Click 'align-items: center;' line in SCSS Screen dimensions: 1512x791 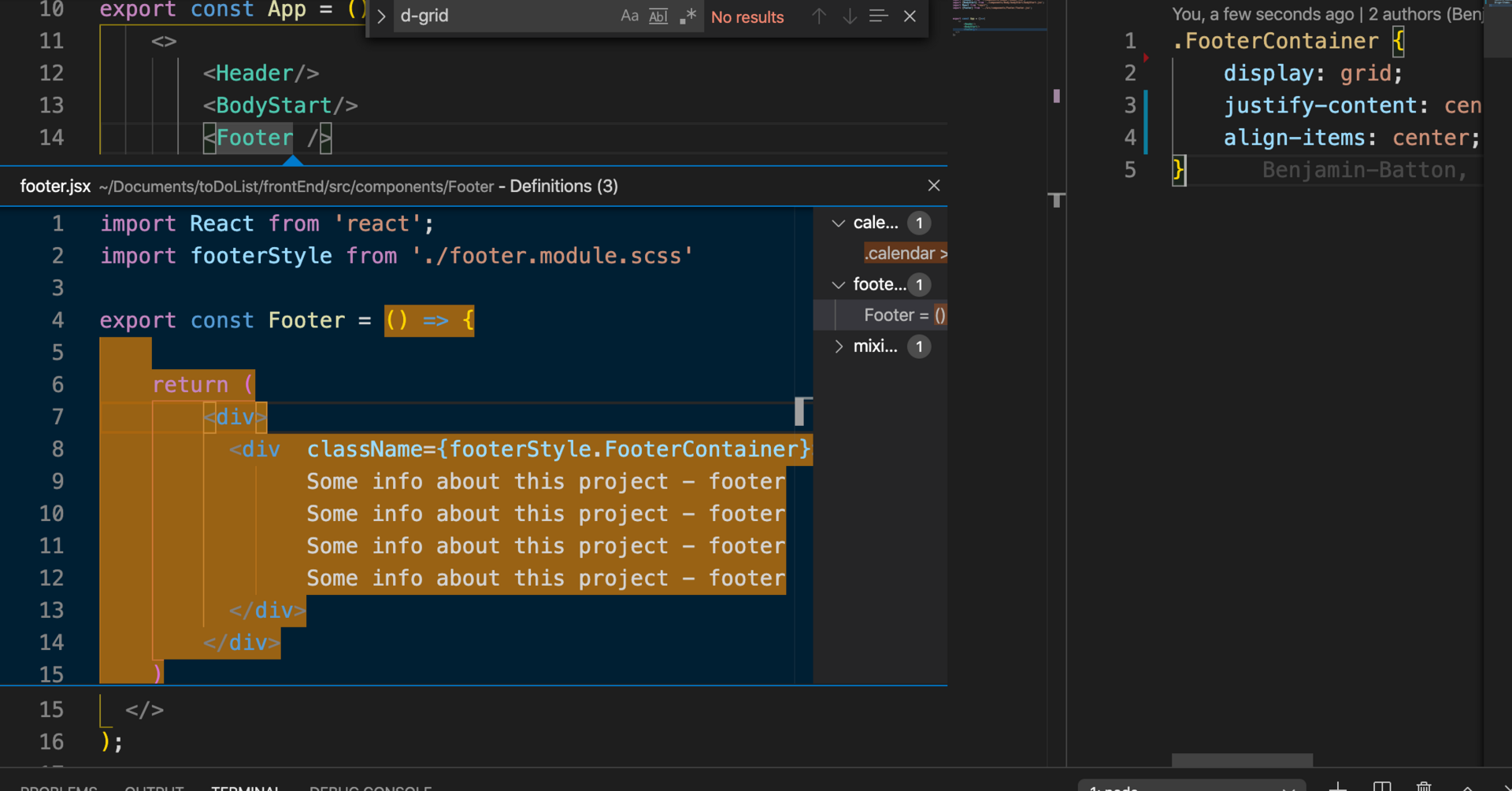tap(1351, 138)
